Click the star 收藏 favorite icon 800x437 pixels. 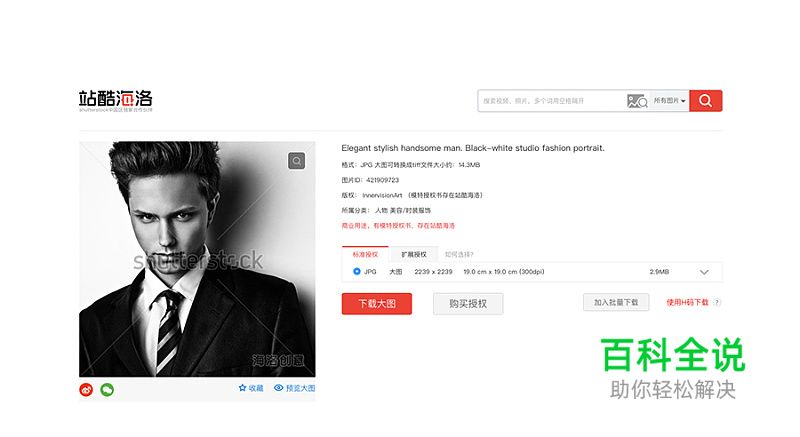(242, 388)
